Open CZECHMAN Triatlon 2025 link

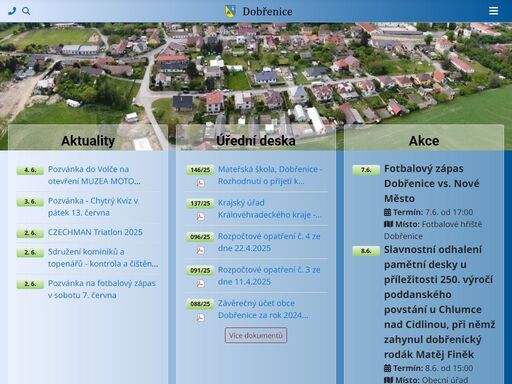pos(95,232)
